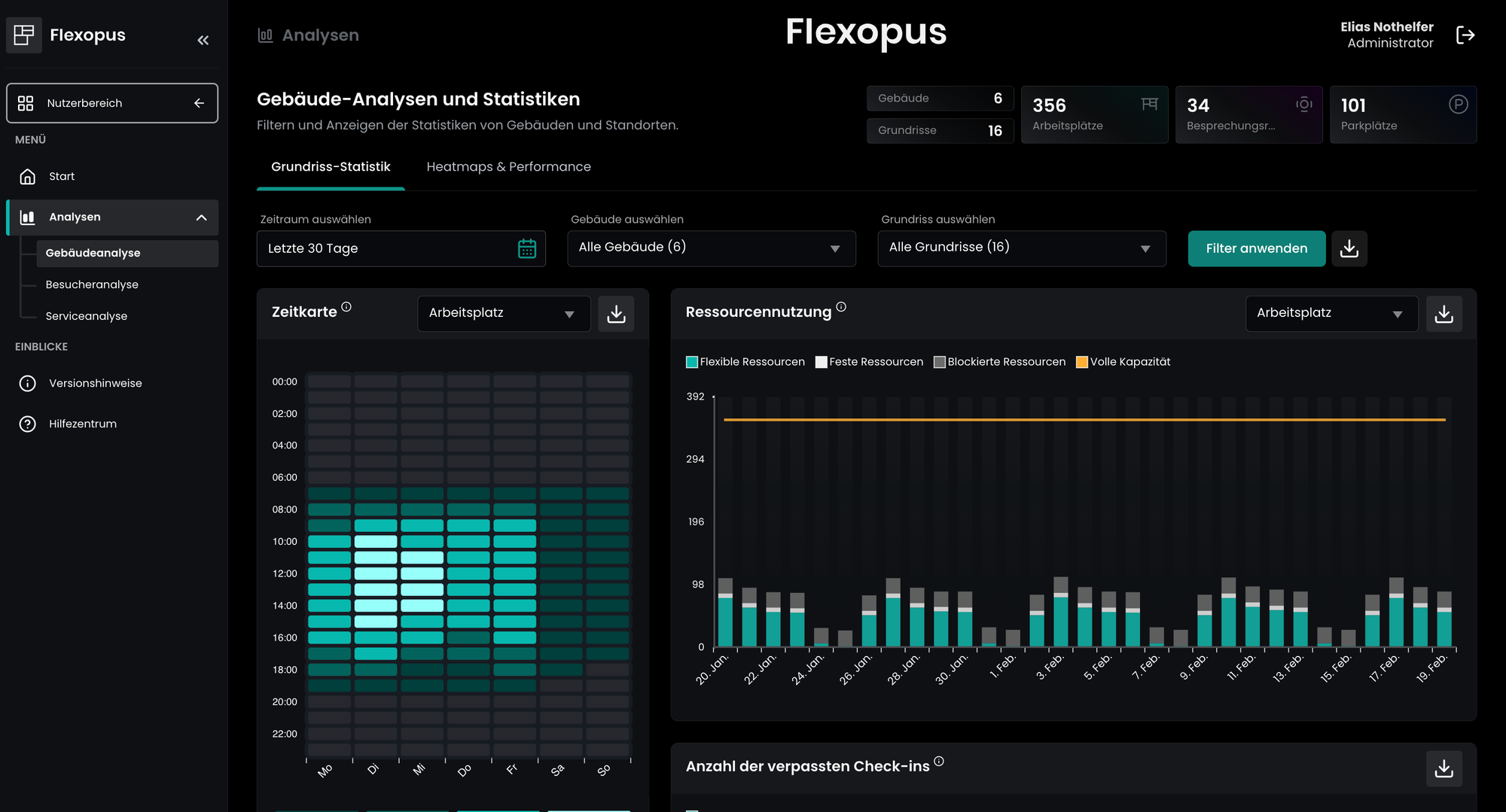Open Besucheranalyse in the sidebar

tap(92, 284)
